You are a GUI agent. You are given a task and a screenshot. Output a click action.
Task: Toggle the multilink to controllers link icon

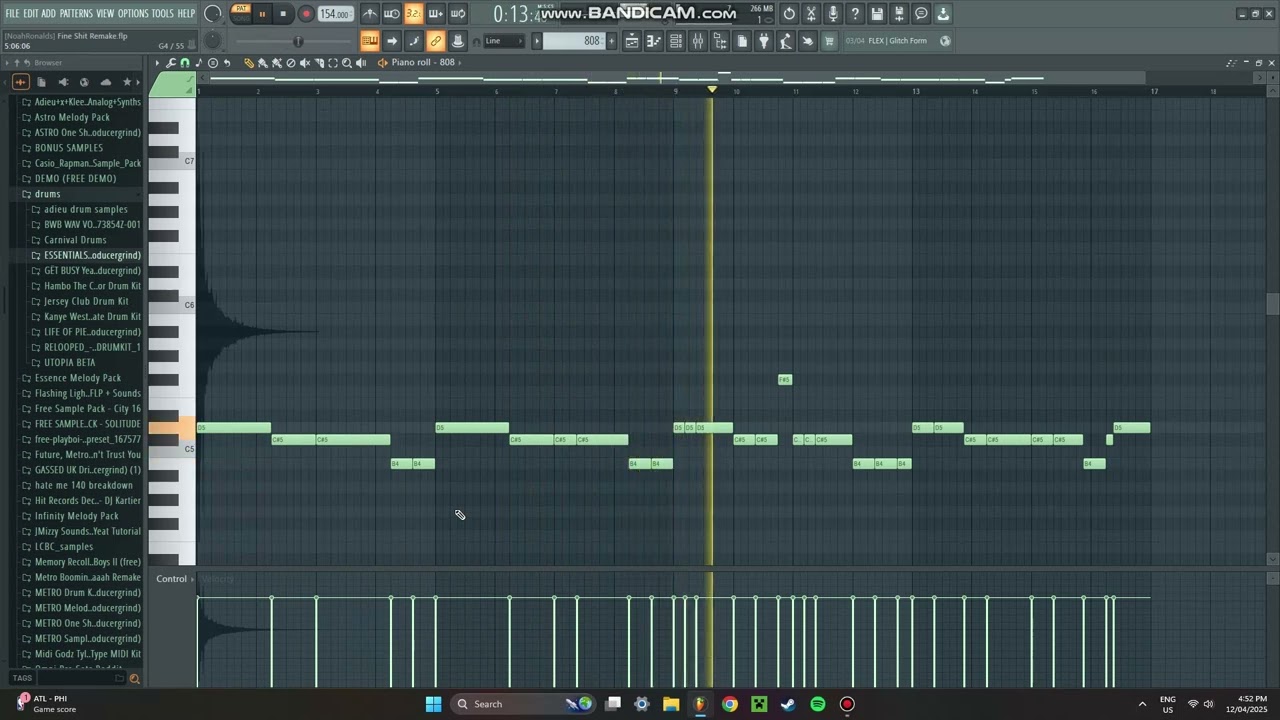[436, 41]
